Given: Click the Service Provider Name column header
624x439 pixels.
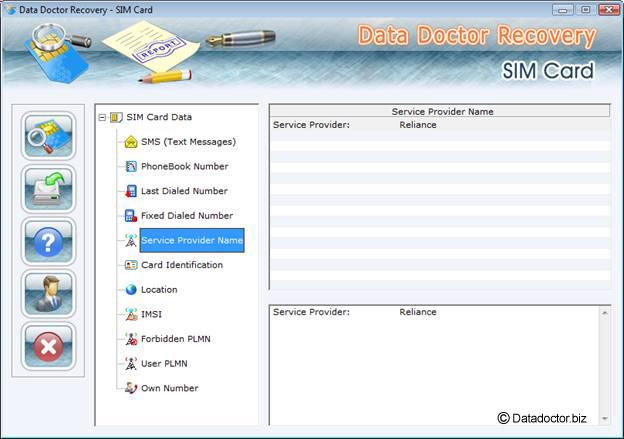Looking at the screenshot, I should 440,111.
